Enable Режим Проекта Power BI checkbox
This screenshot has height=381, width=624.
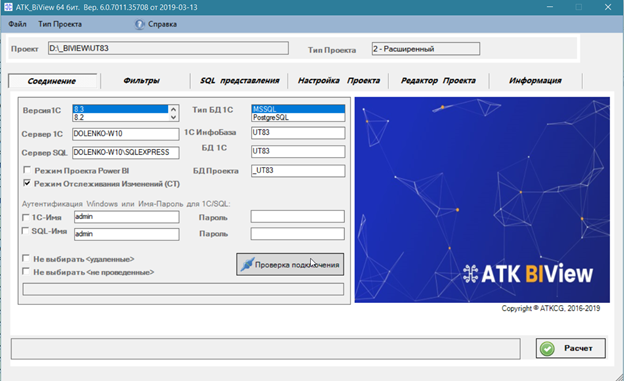(x=27, y=170)
